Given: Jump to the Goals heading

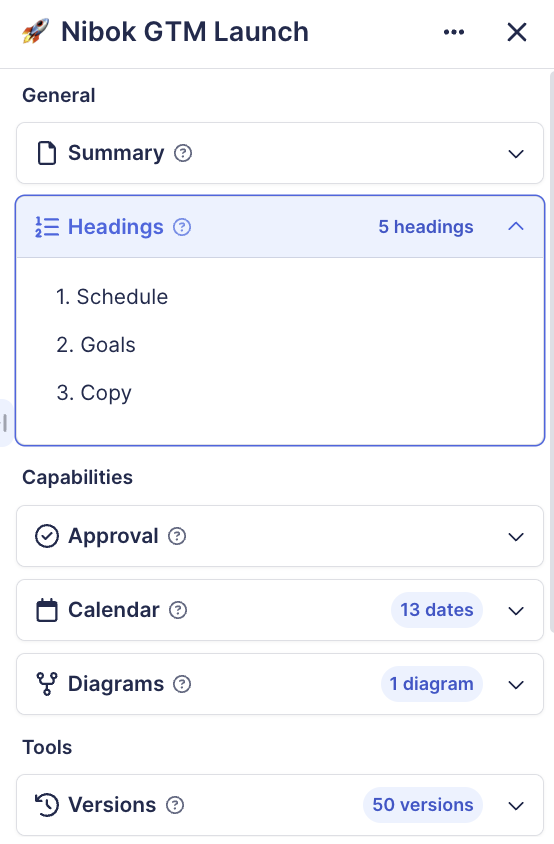Looking at the screenshot, I should pos(96,345).
